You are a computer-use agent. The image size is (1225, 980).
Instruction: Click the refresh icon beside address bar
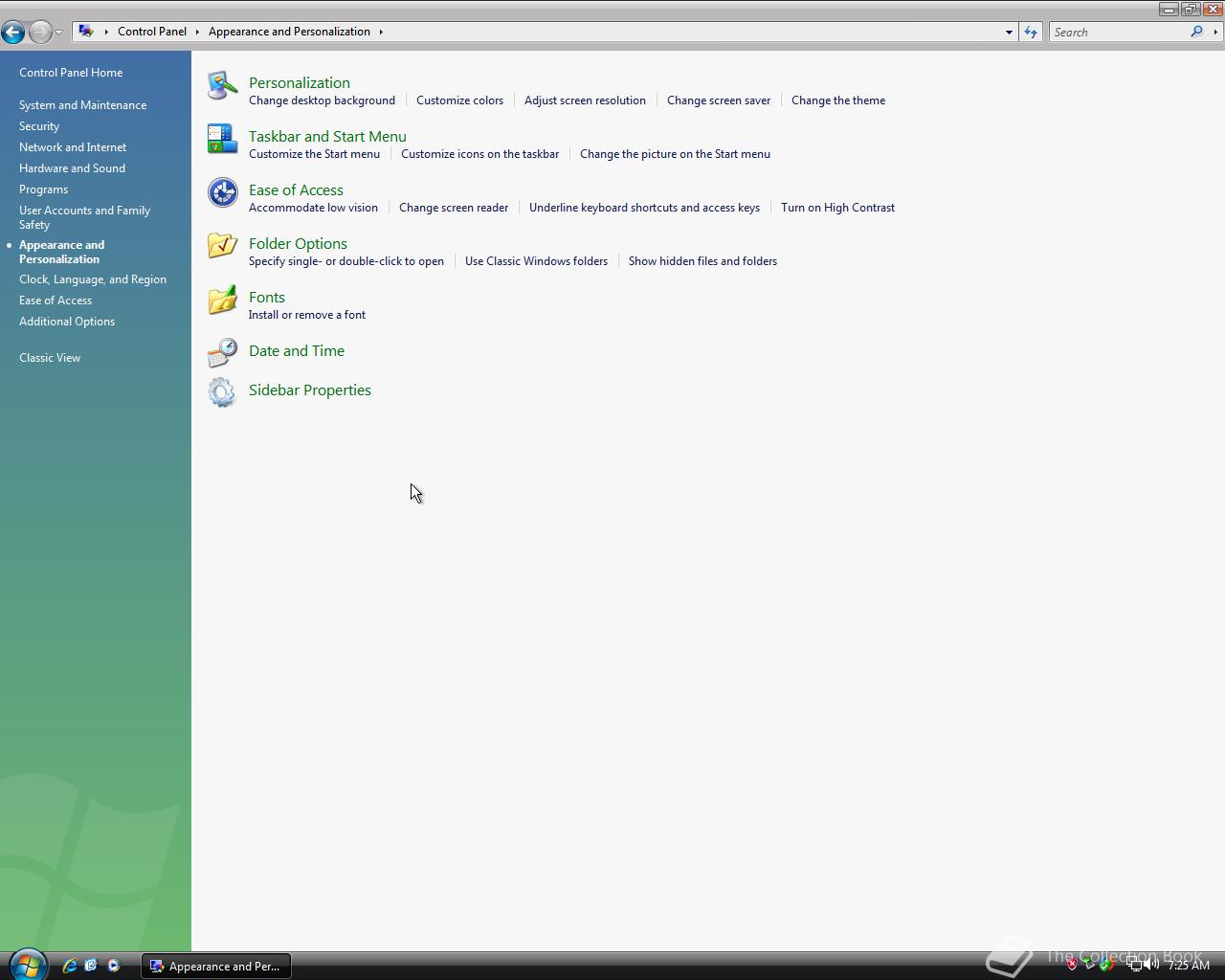click(x=1030, y=32)
